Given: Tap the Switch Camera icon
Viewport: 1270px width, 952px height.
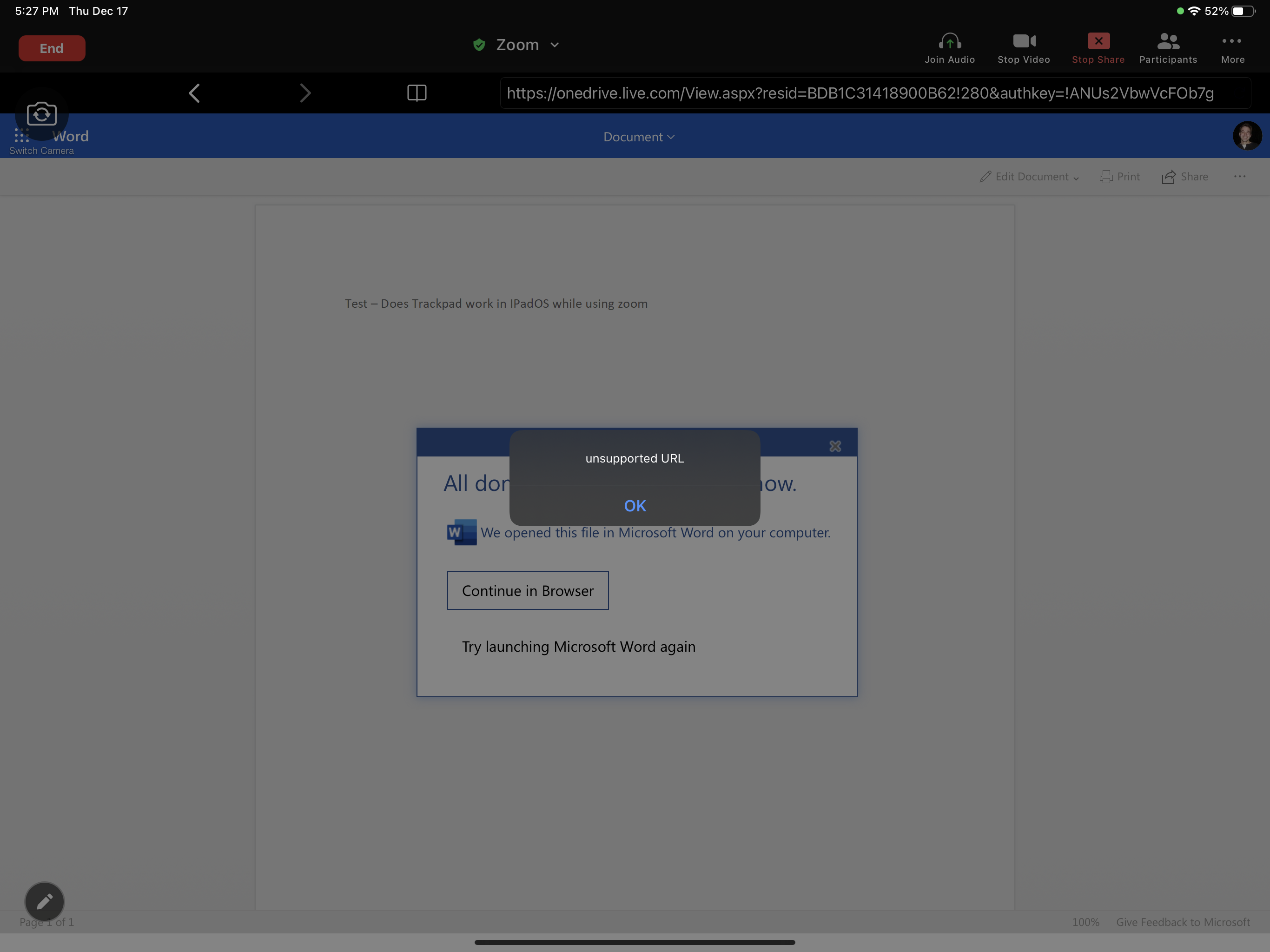Looking at the screenshot, I should point(41,114).
